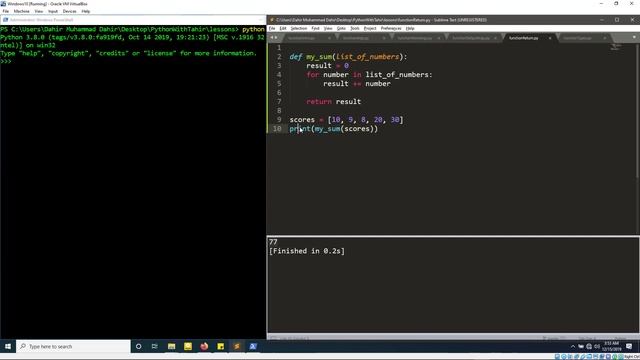Open the Firefox taskbar icon
Screen dimensions: 640x360
[204, 346]
